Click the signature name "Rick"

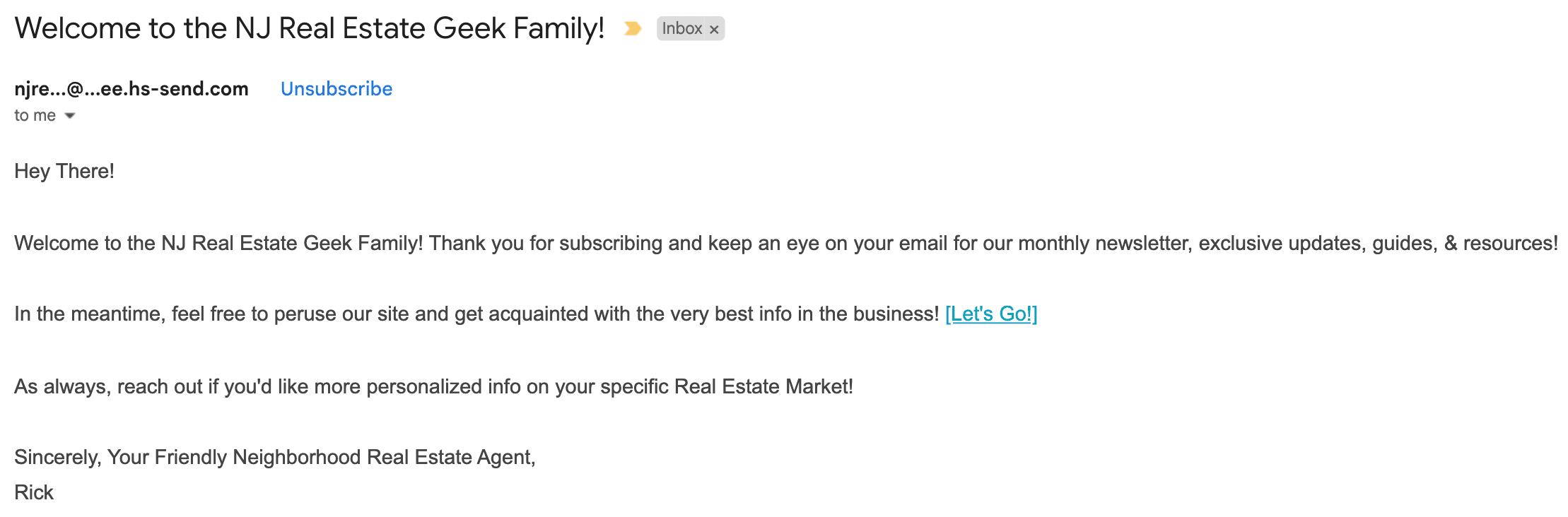click(34, 493)
